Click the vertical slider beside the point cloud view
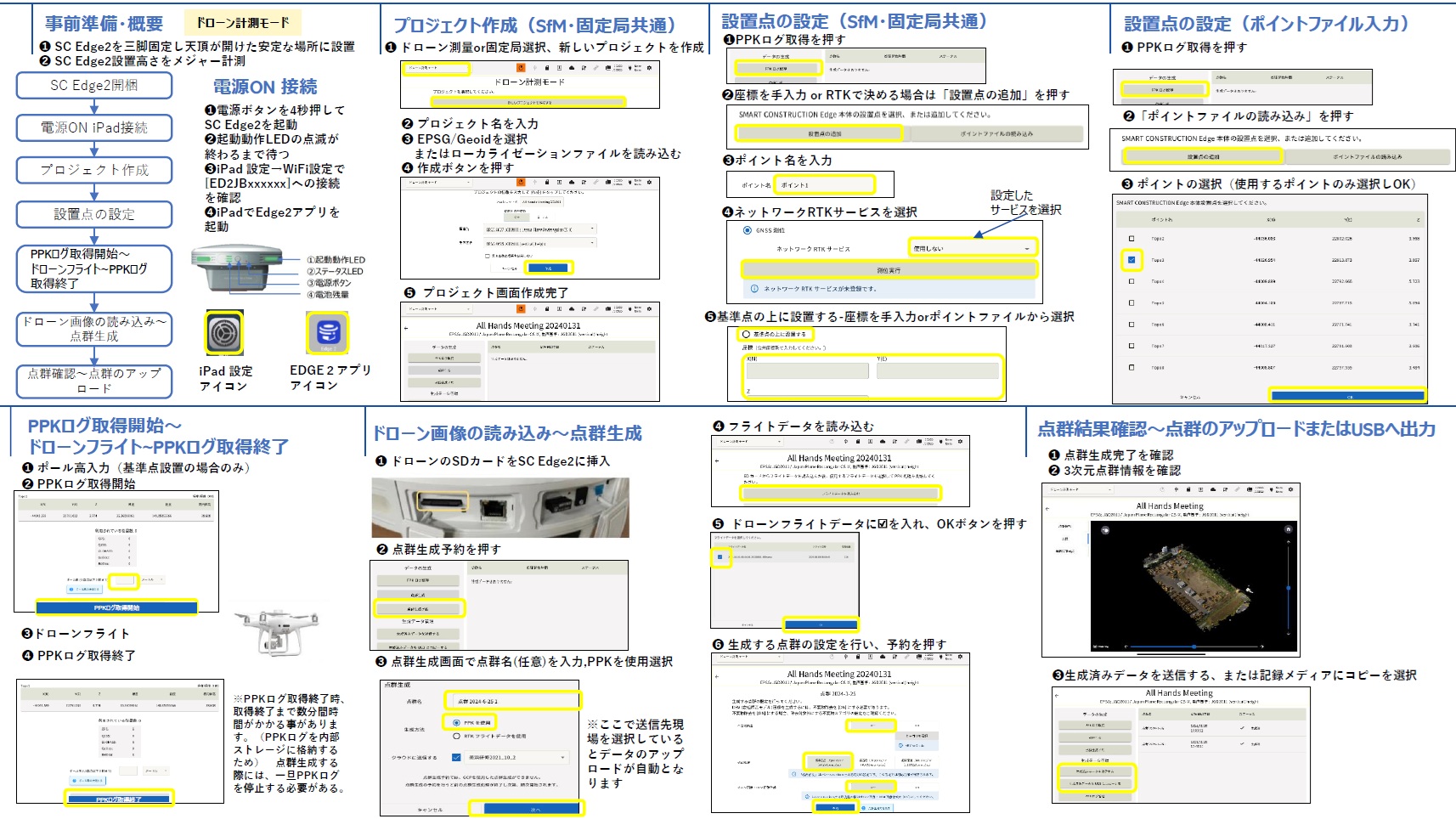Viewport: 1456px width, 819px height. (x=1288, y=588)
